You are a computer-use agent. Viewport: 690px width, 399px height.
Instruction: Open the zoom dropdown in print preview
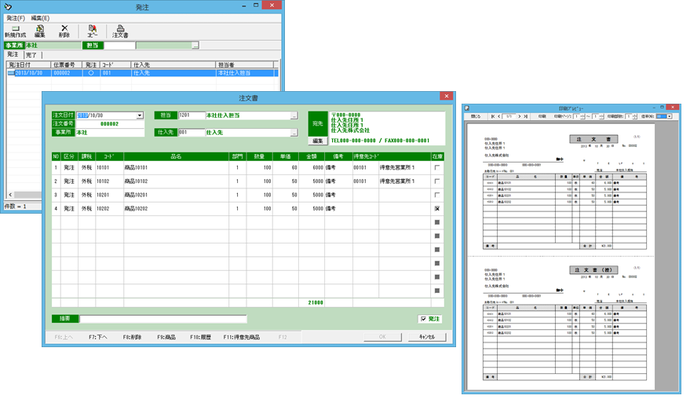(669, 117)
